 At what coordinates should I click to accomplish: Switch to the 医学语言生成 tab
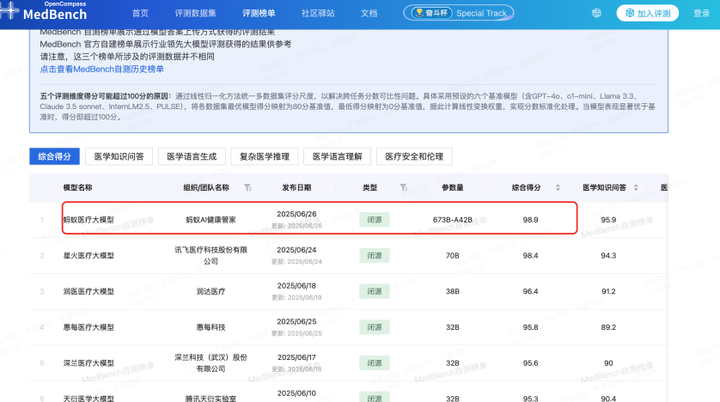pos(191,157)
